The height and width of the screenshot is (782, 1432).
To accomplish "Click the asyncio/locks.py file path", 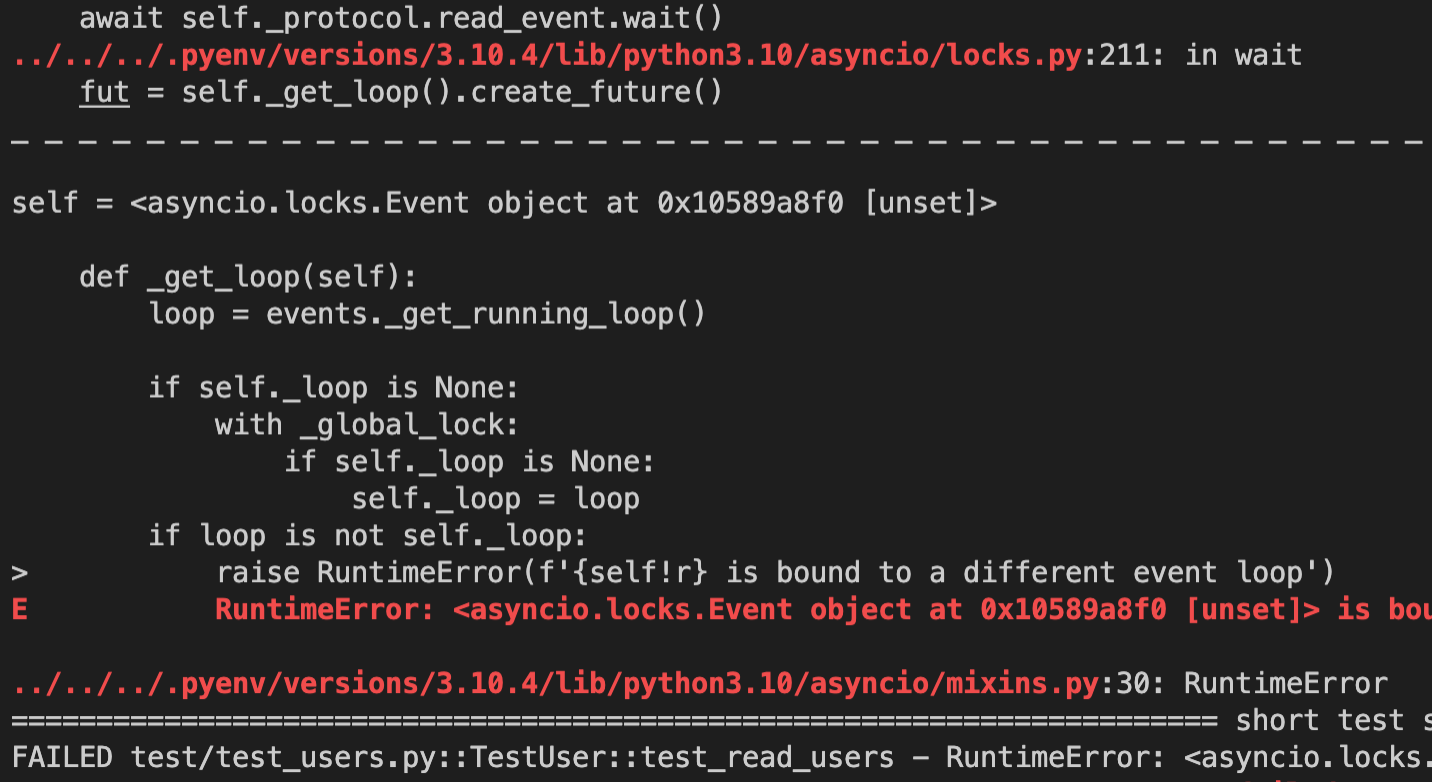I will click(x=547, y=55).
